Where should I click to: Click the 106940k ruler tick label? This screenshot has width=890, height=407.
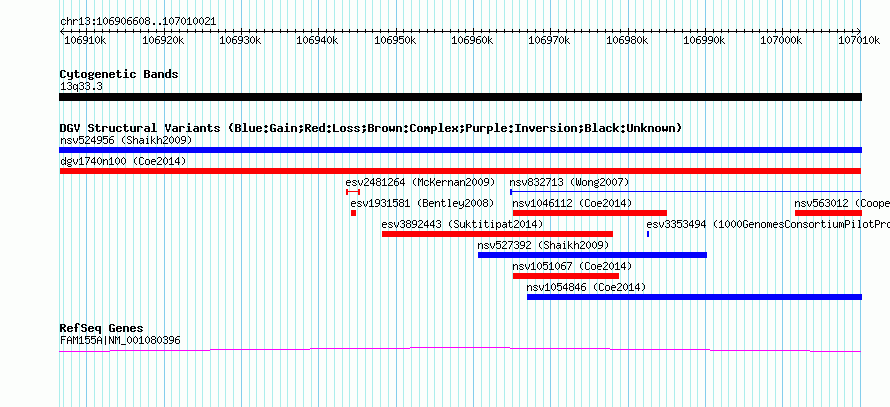(318, 40)
